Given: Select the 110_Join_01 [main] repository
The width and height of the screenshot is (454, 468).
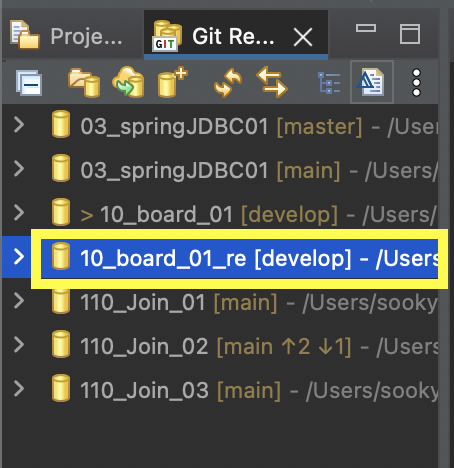Looking at the screenshot, I should (220, 301).
